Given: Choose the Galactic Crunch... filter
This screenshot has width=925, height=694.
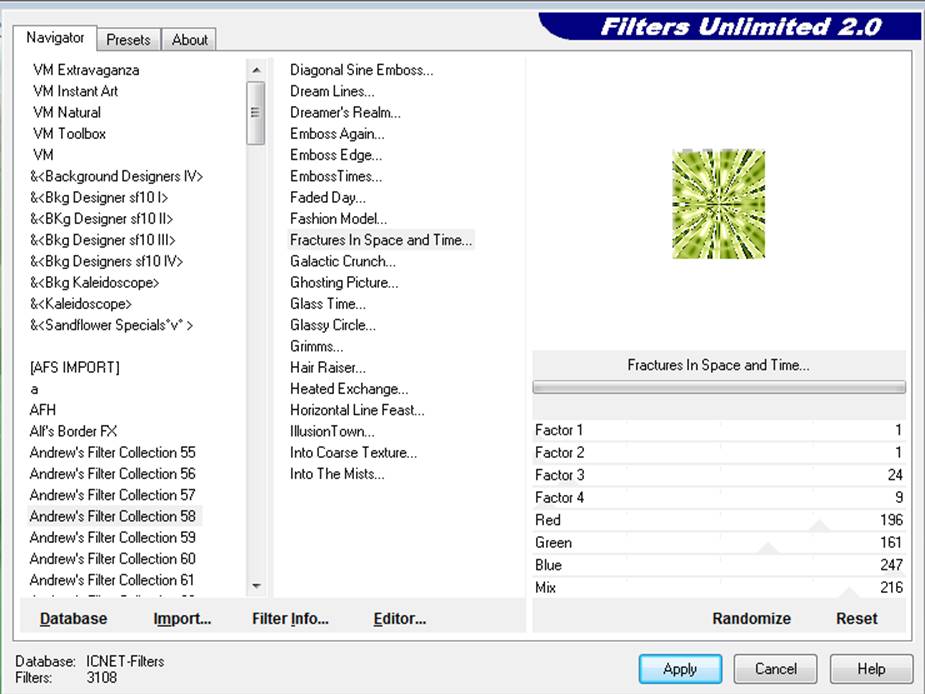Looking at the screenshot, I should 342,261.
